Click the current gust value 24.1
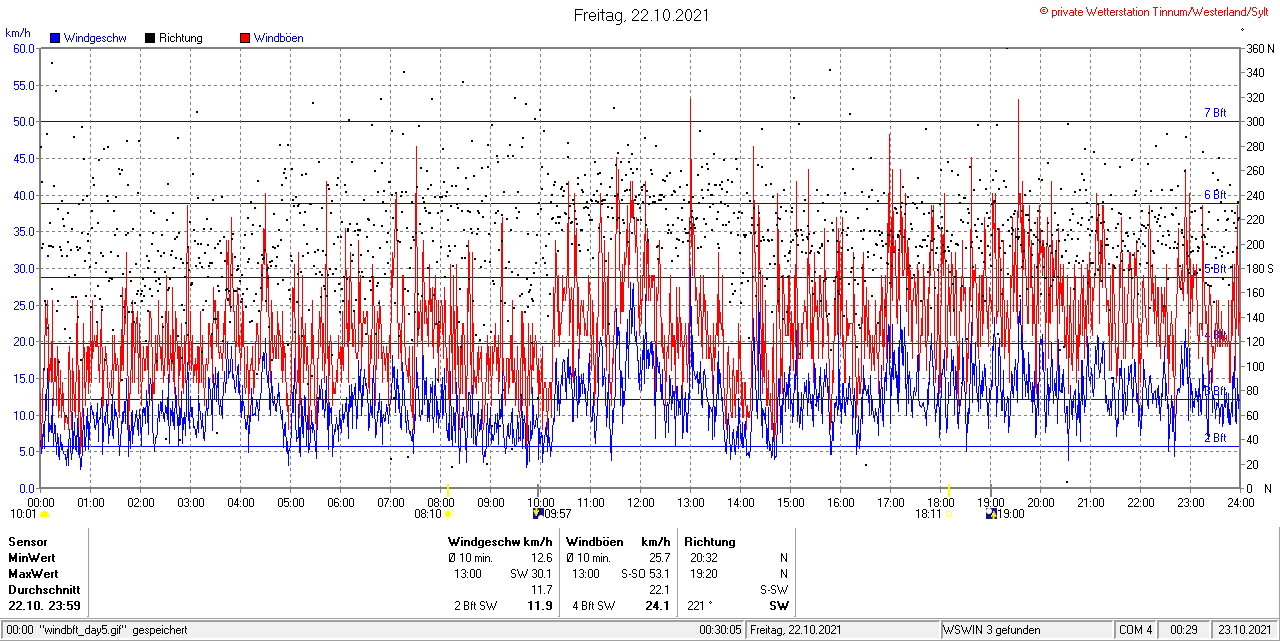 point(658,606)
